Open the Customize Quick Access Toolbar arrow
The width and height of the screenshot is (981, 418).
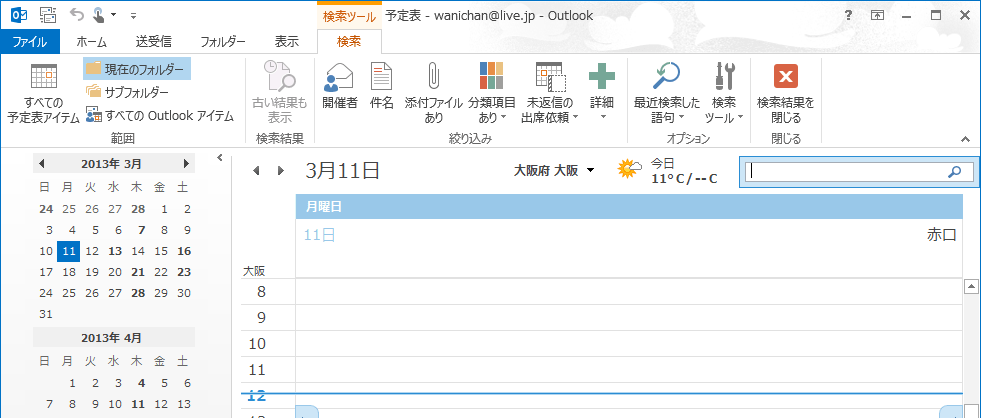pos(134,15)
